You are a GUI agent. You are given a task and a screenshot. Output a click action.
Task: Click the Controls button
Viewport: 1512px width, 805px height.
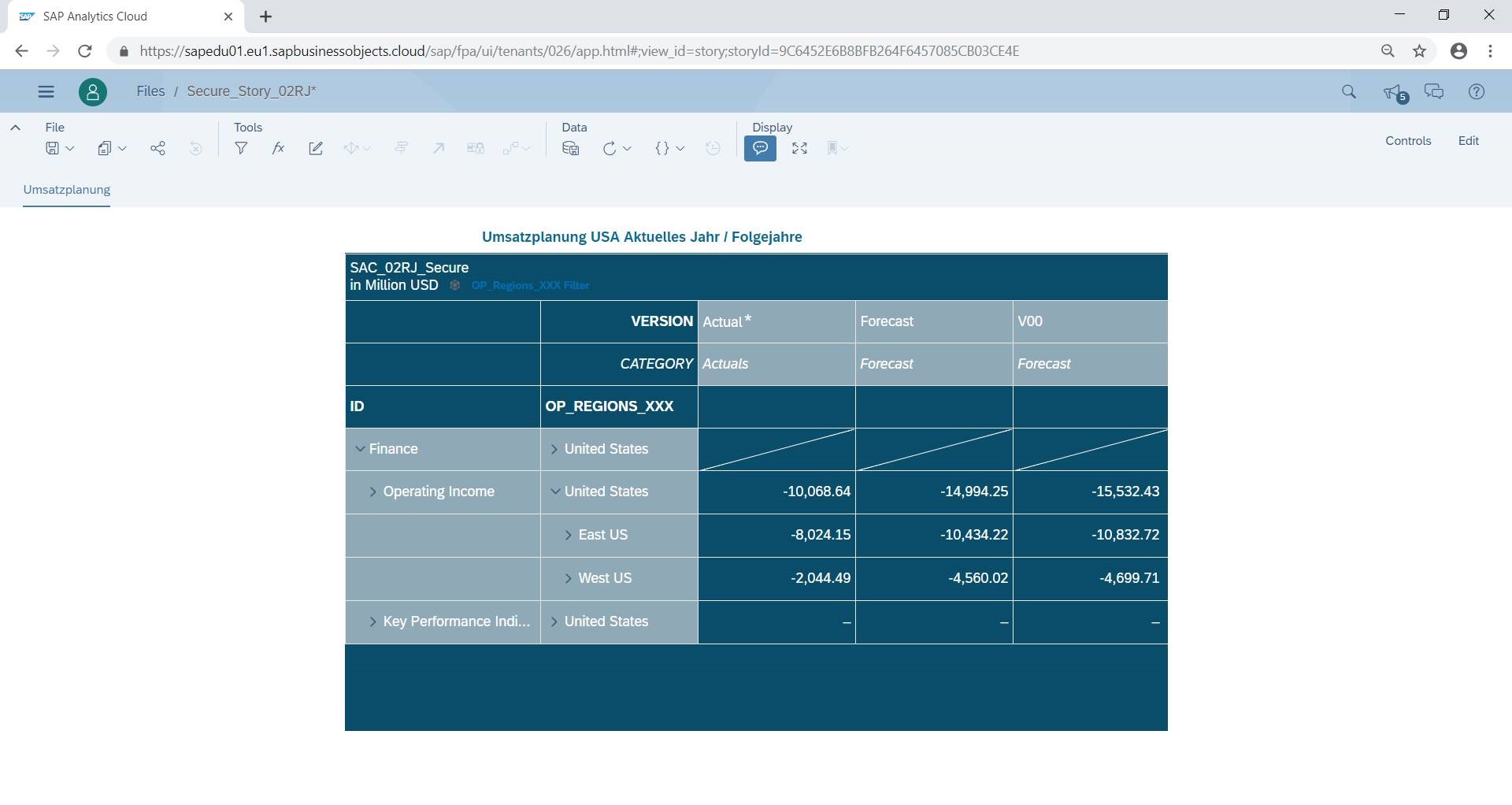(x=1408, y=141)
